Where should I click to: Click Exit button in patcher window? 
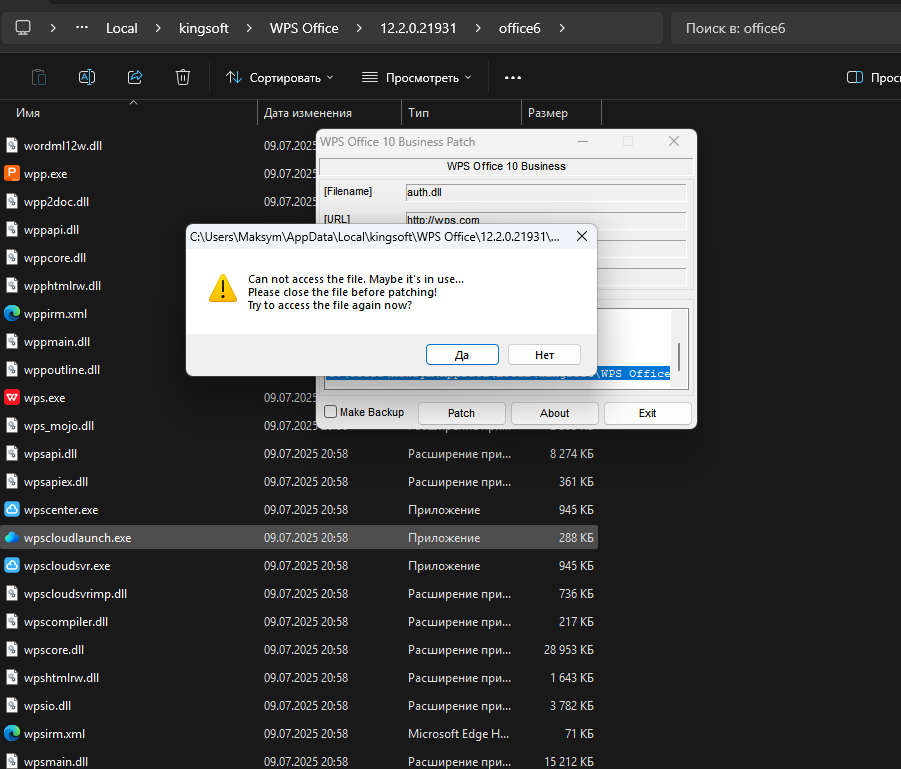click(x=648, y=413)
